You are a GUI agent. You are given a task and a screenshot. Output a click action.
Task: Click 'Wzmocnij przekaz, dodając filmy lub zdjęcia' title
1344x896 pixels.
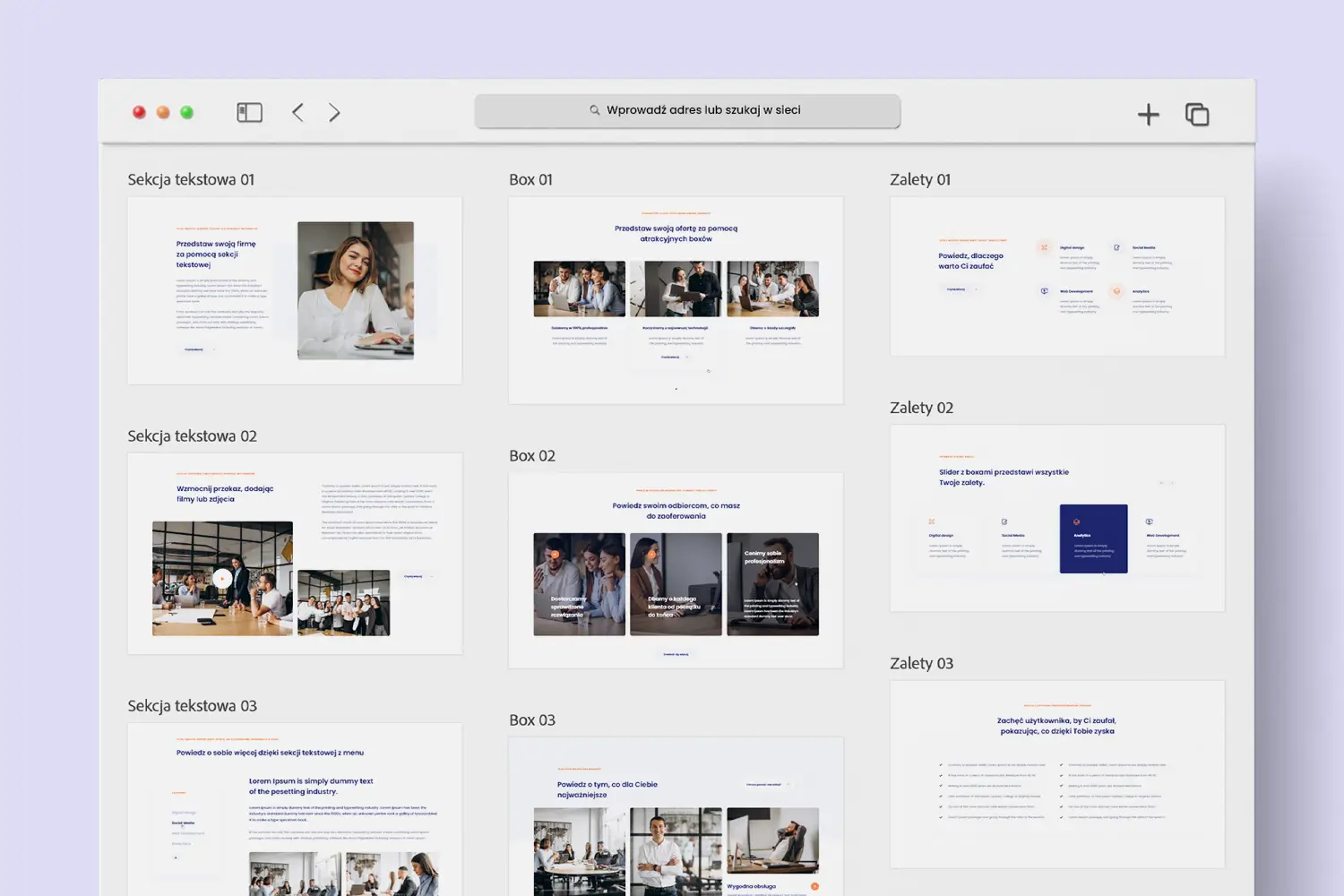225,494
